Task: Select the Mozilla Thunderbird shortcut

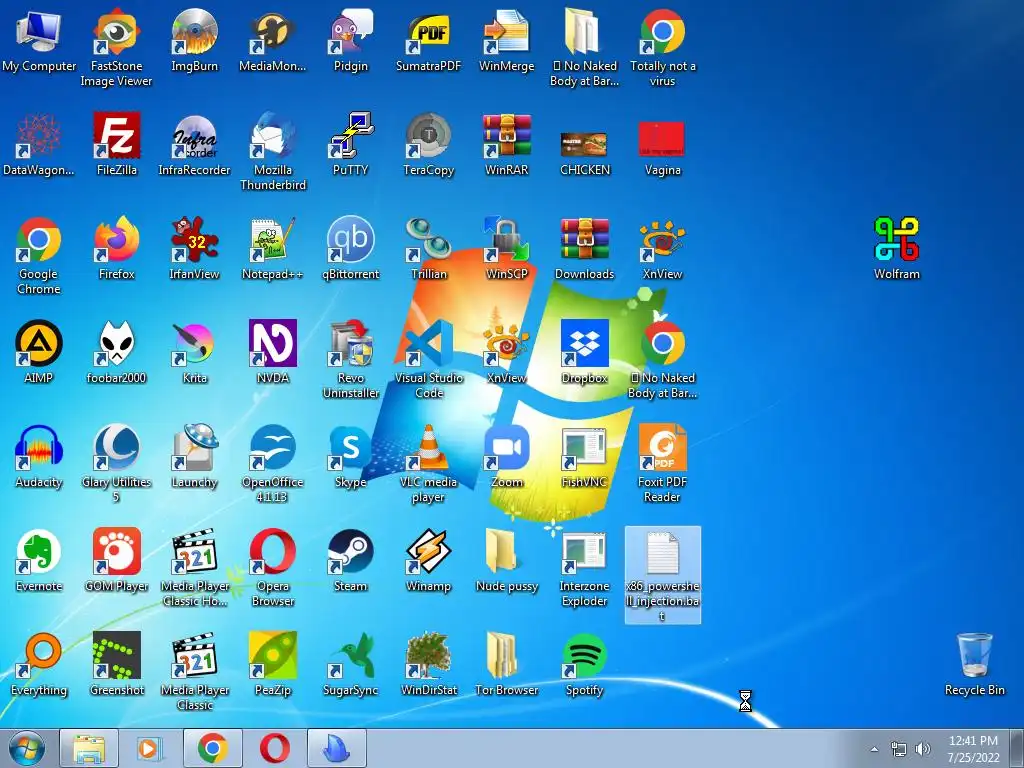Action: click(272, 152)
